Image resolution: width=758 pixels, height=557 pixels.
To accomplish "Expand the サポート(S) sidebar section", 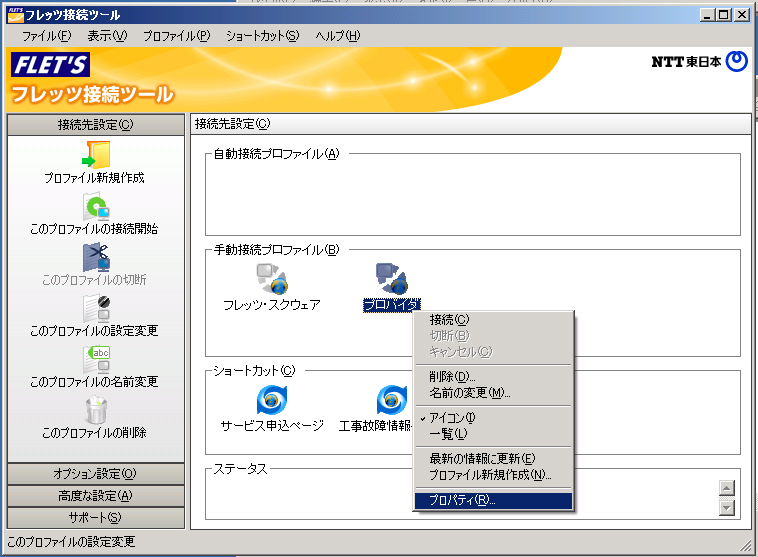I will click(96, 517).
